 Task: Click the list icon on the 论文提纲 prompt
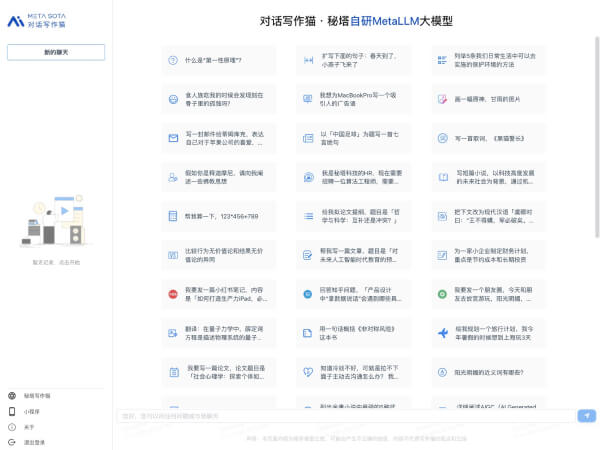pyautogui.click(x=309, y=215)
